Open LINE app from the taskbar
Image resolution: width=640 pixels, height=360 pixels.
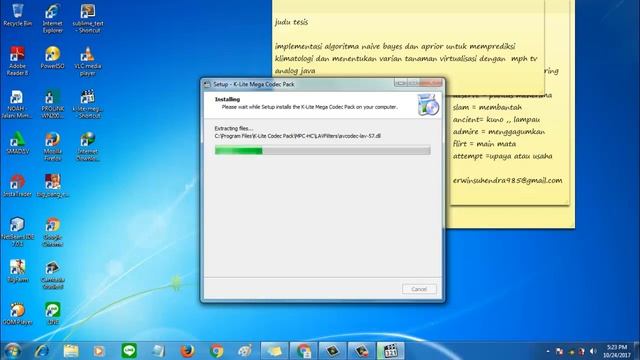click(x=129, y=351)
